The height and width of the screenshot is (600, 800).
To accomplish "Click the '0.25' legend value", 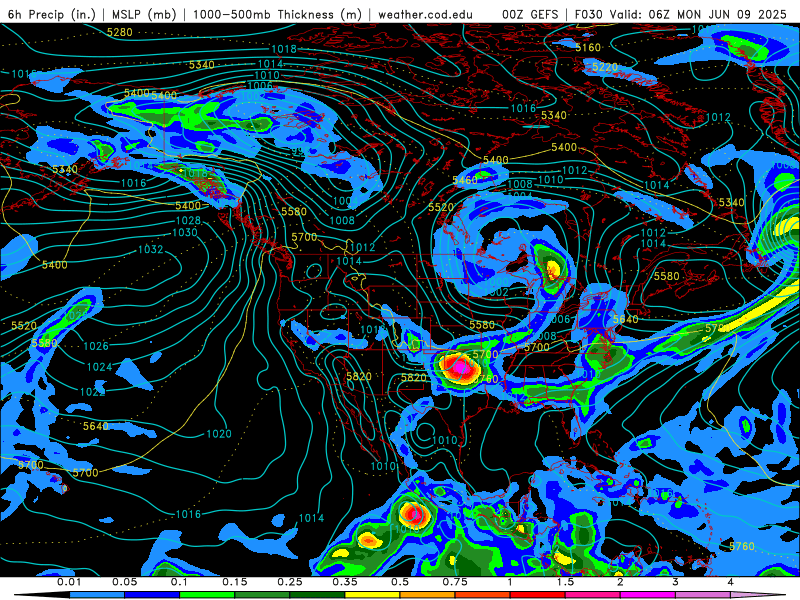I will (x=289, y=582).
